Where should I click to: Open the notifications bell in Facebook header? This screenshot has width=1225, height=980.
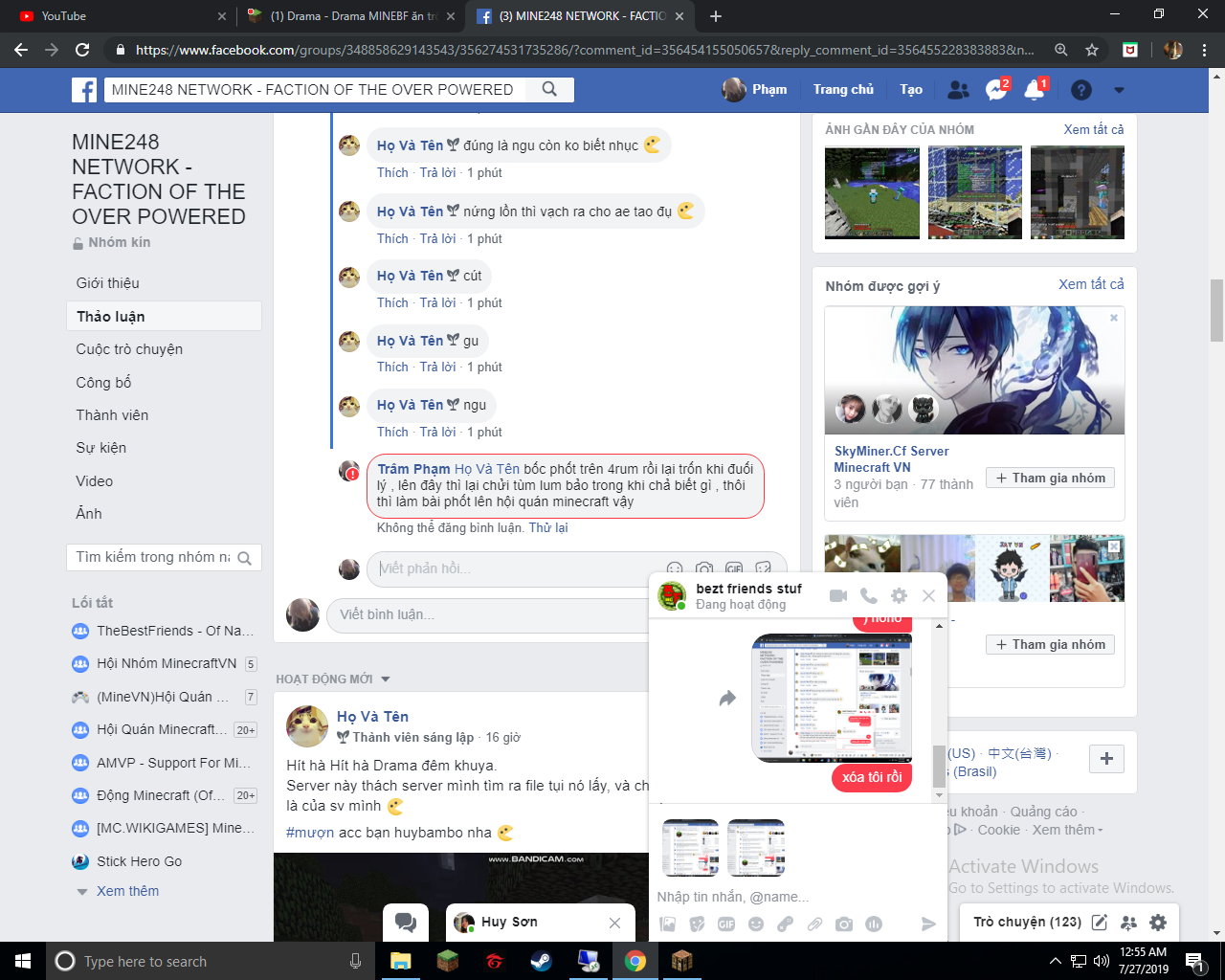click(1035, 90)
